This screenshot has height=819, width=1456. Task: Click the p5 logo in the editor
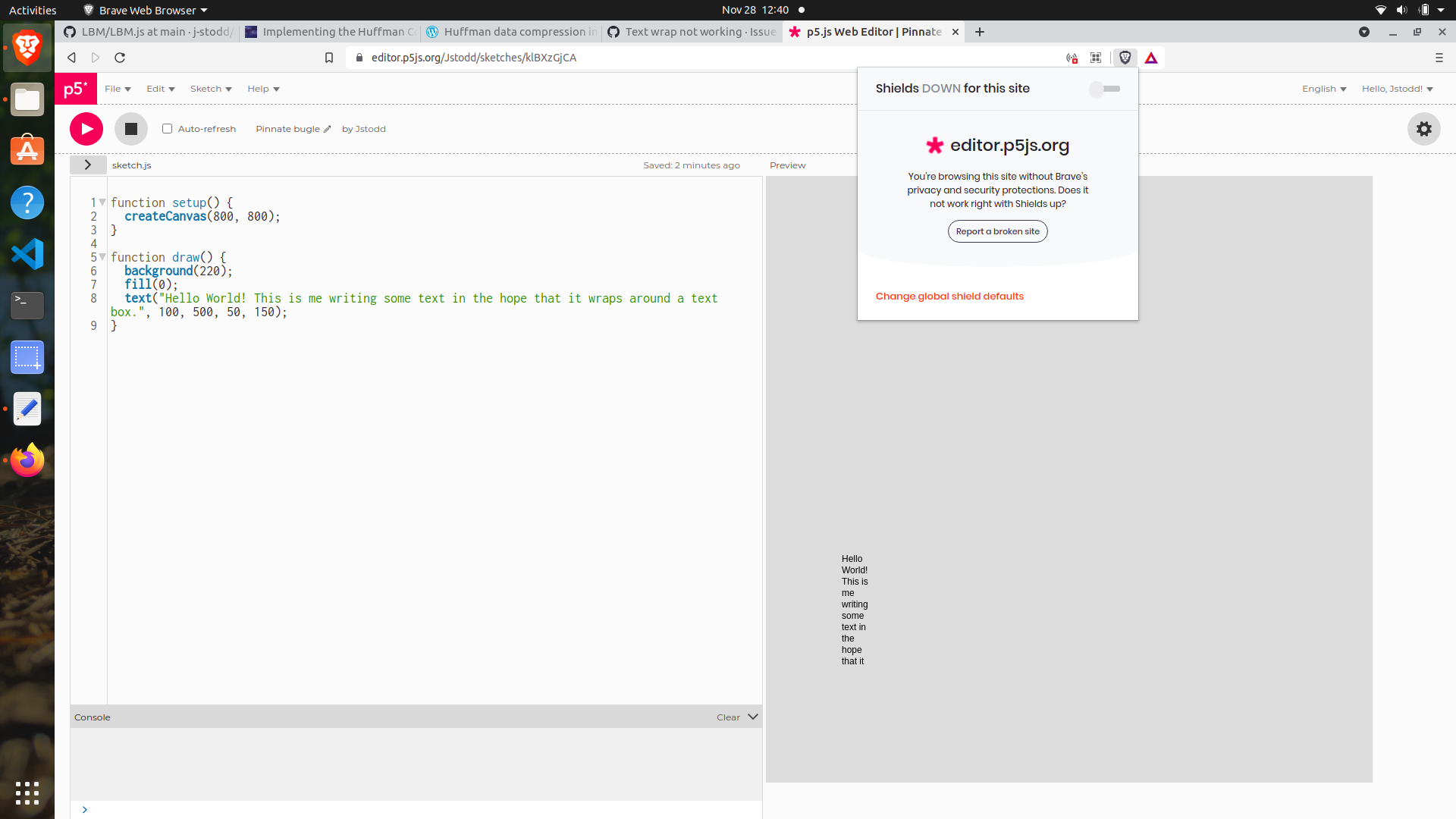click(76, 89)
